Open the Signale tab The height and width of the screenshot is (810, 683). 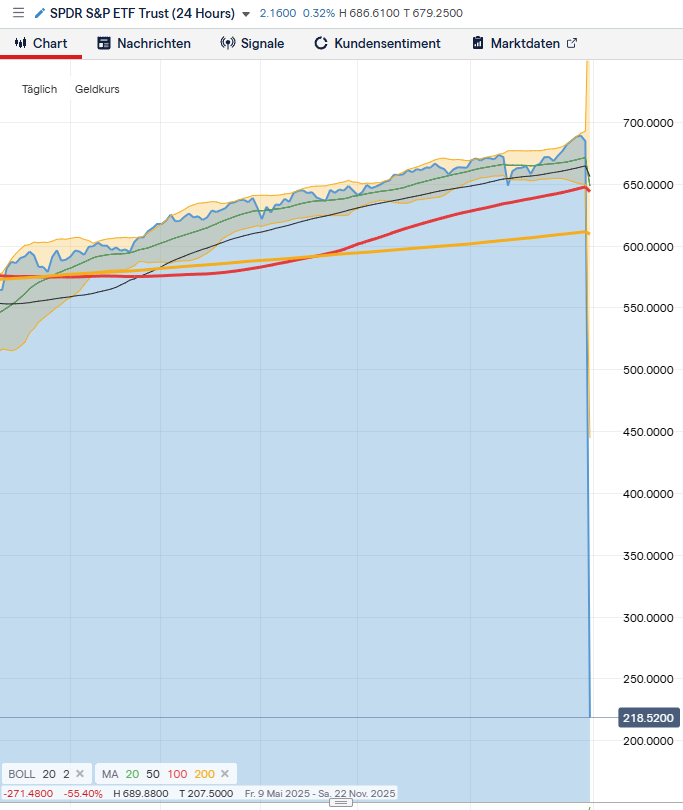tap(252, 43)
